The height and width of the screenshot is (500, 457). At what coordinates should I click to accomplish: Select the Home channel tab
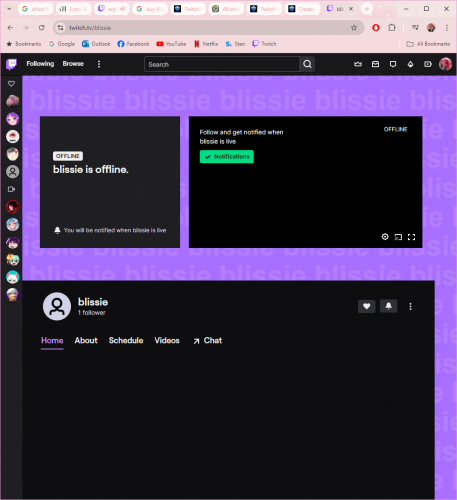(52, 340)
